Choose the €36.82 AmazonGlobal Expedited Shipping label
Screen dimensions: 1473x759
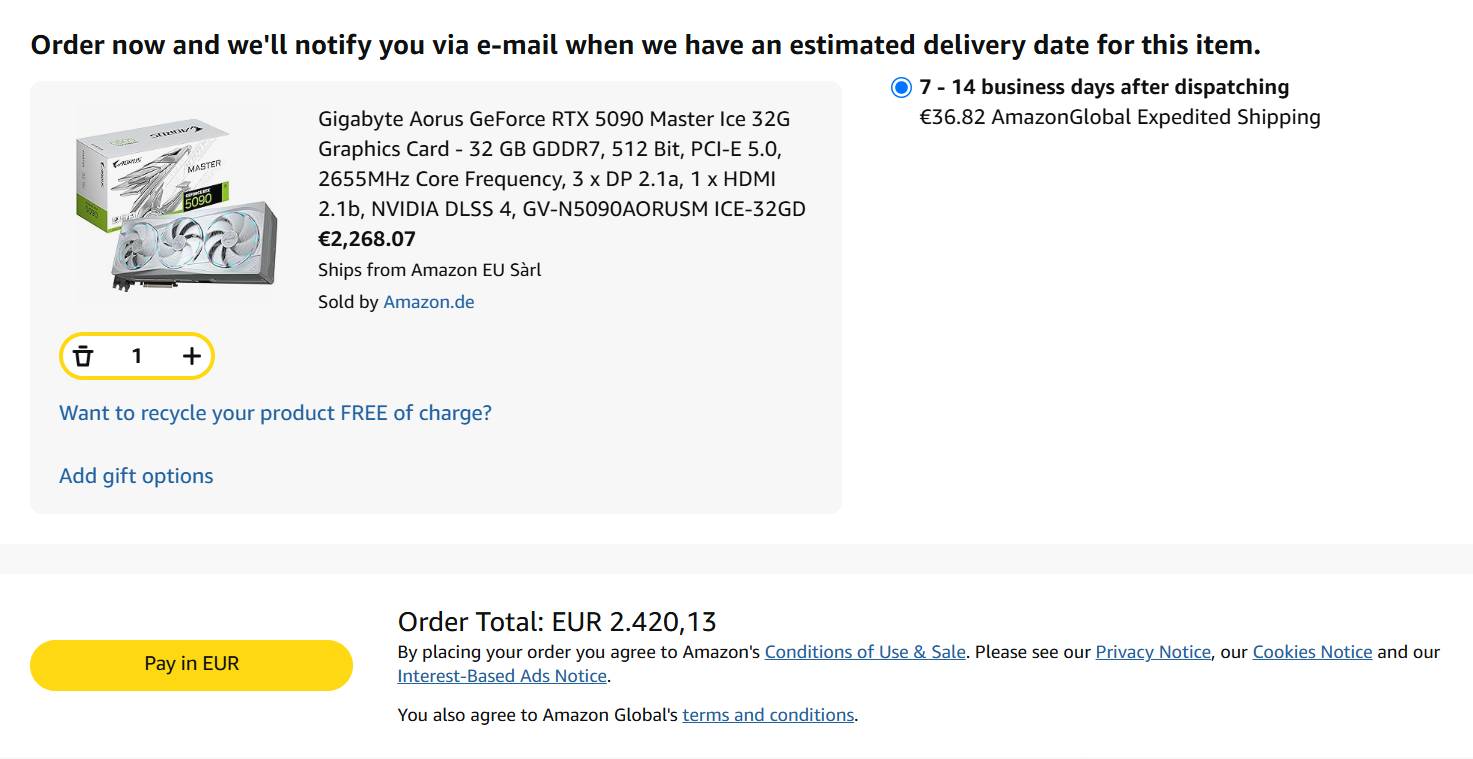pos(1120,117)
